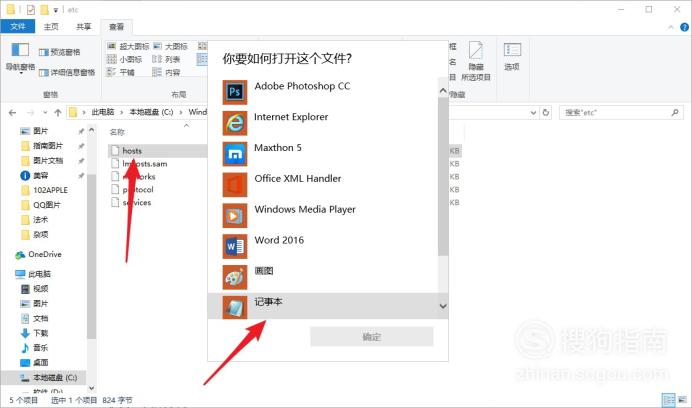Expand the address bar history dropdown

point(533,113)
